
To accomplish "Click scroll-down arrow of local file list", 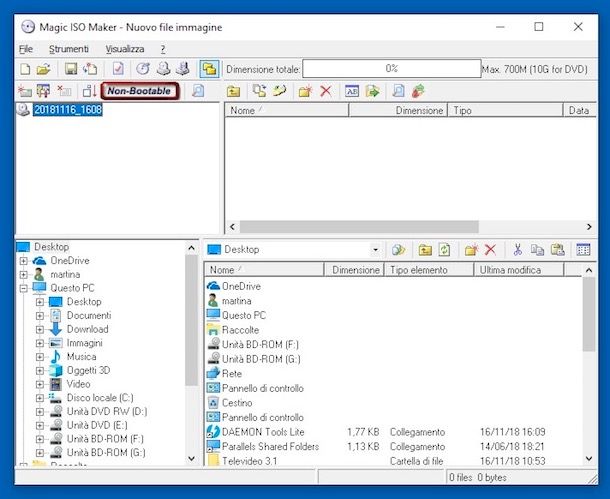I will coord(589,459).
